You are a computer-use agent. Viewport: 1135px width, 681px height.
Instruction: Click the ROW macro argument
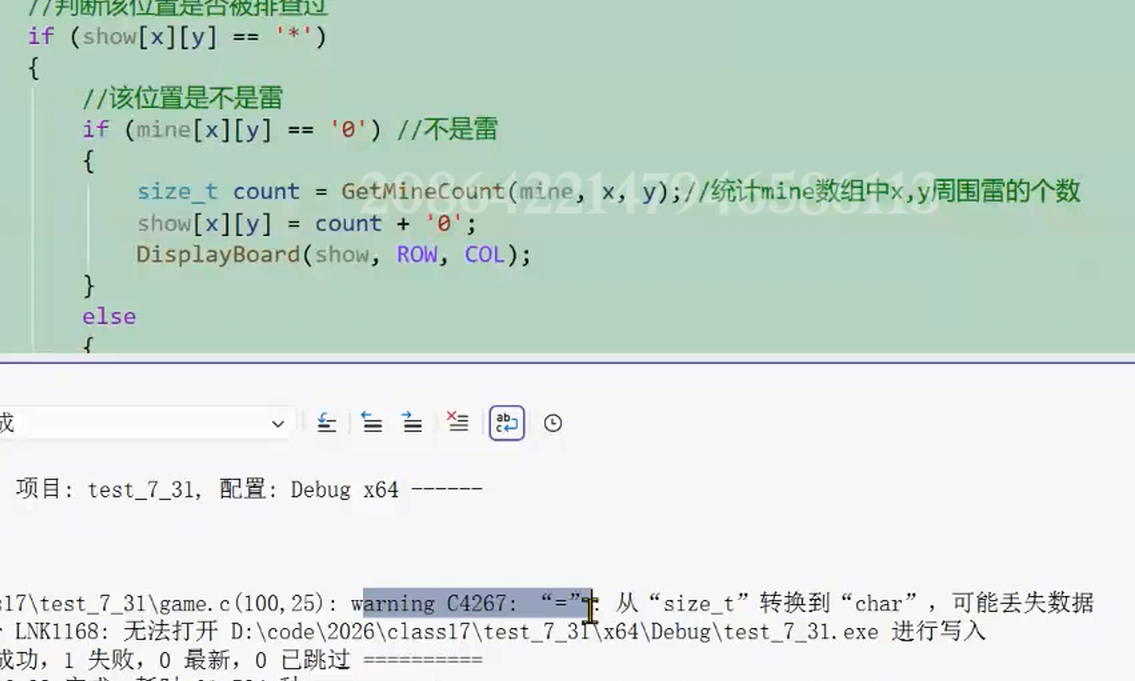(417, 255)
